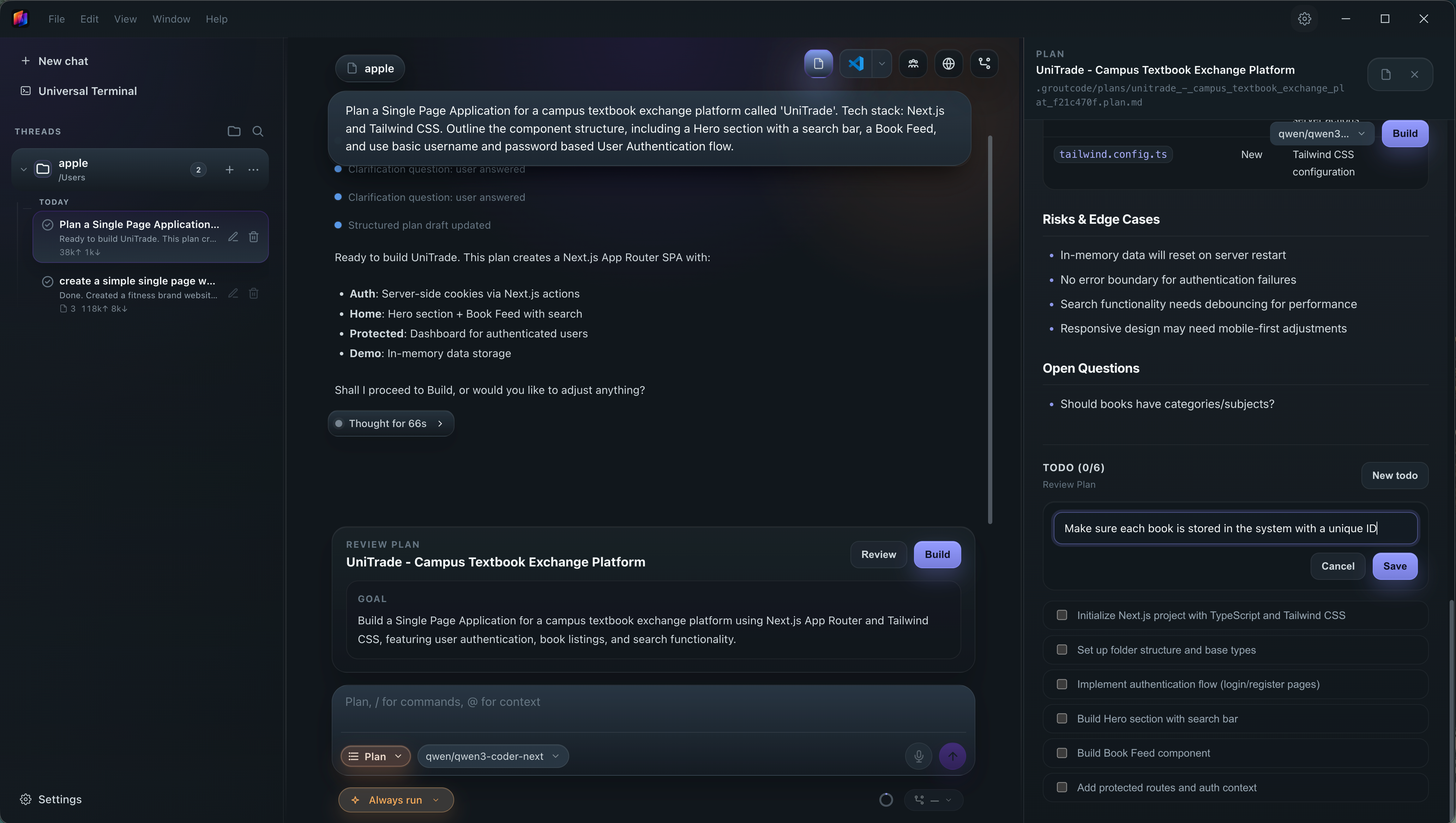Open project in VS Code

tap(856, 63)
